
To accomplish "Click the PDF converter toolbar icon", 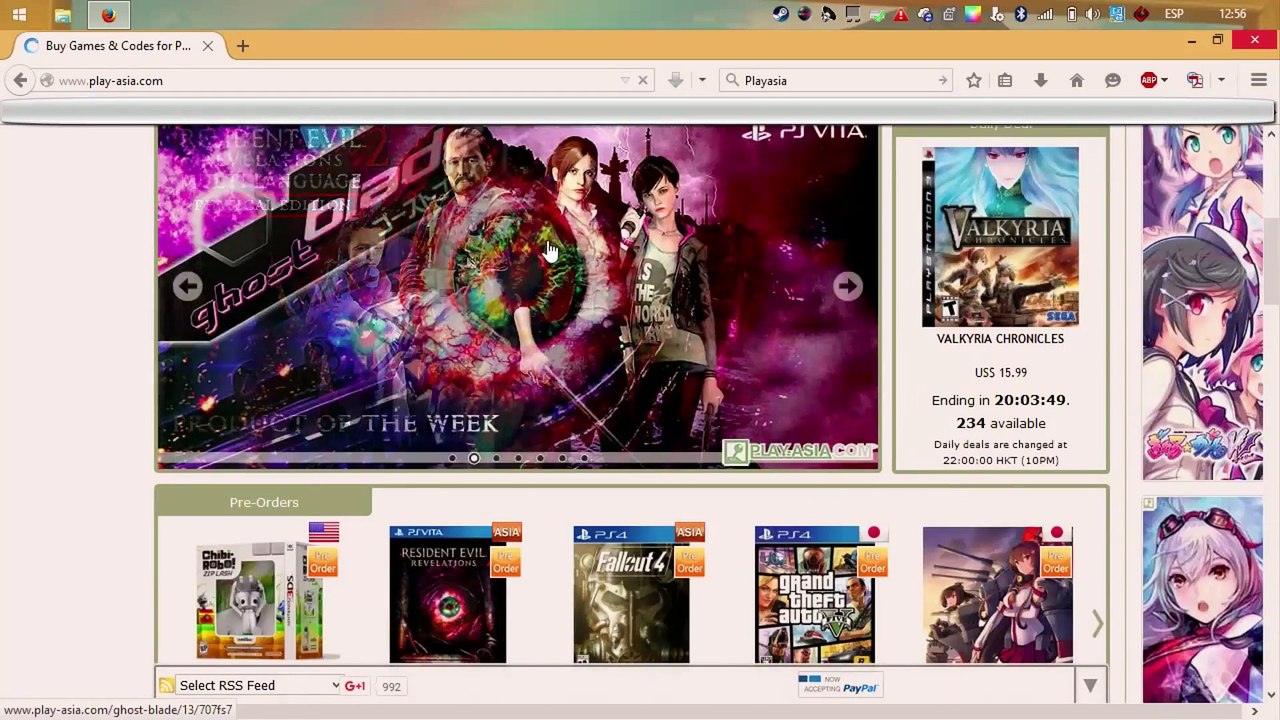I will coord(1195,80).
